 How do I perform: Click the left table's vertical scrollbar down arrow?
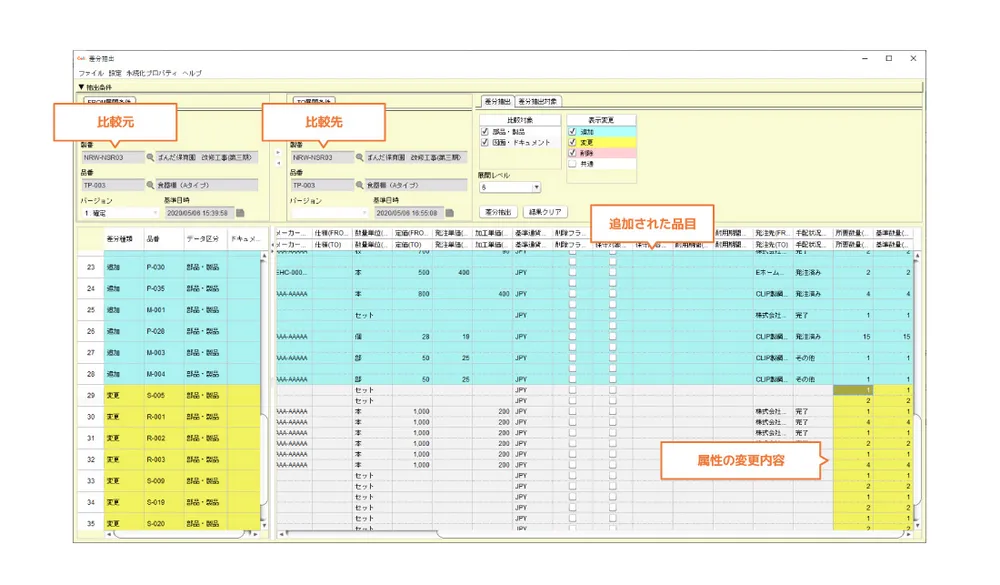tap(264, 525)
